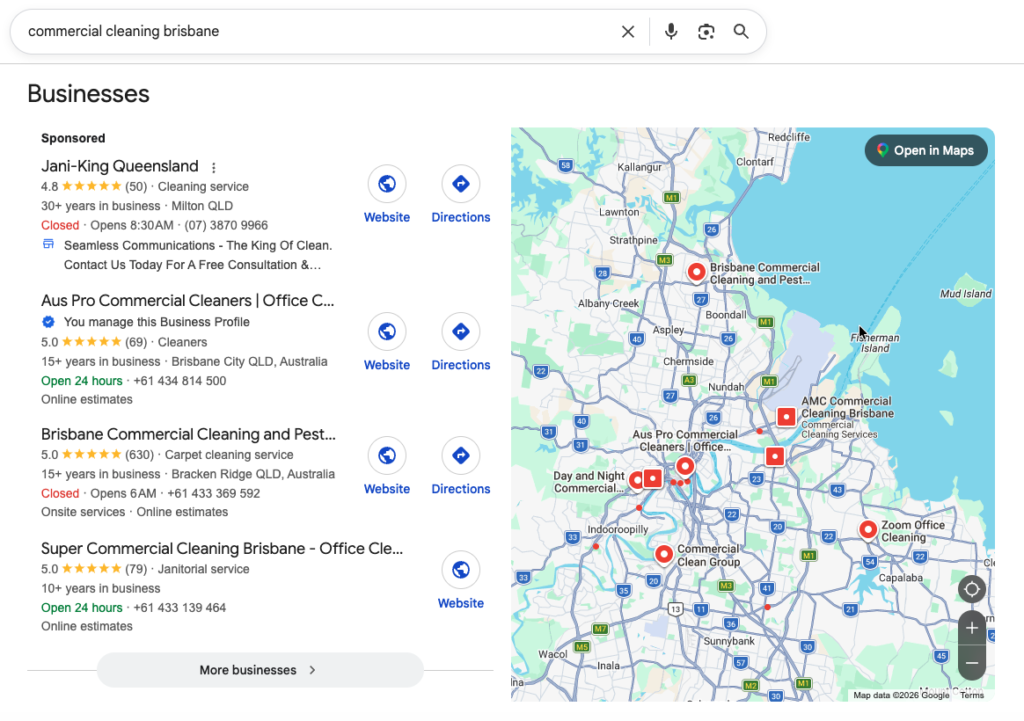Screen dimensions: 1024x721
Task: Click the (630) reviews count
Action: [139, 455]
